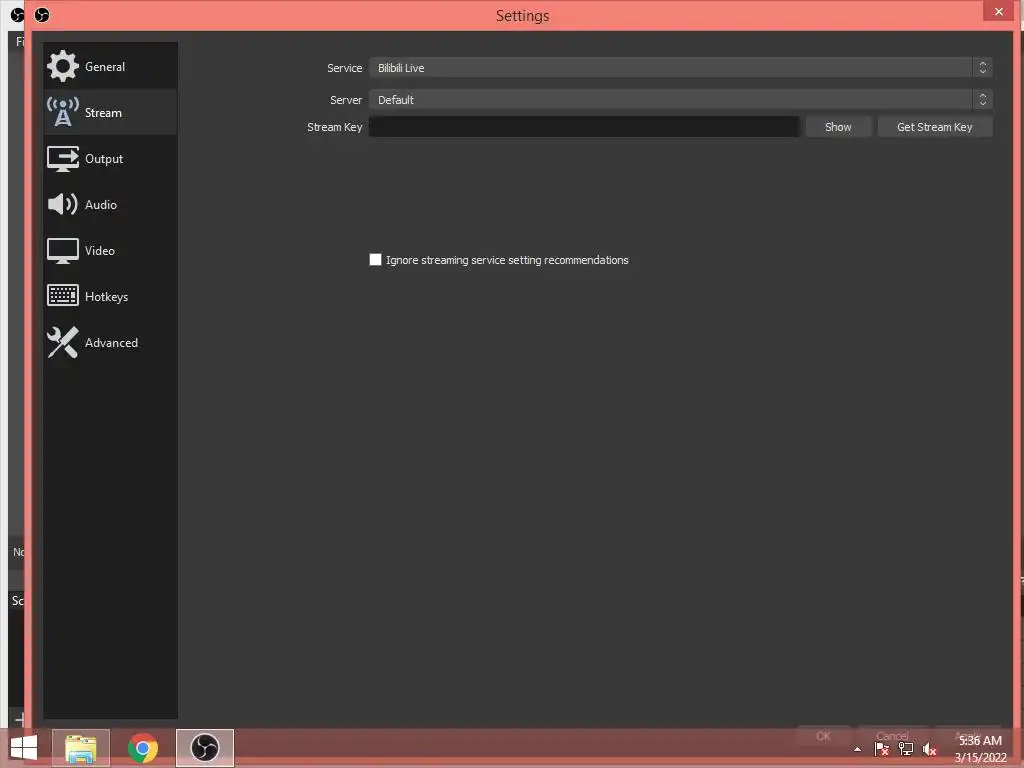This screenshot has width=1024, height=768.
Task: Click the Cancel button
Action: [x=892, y=735]
